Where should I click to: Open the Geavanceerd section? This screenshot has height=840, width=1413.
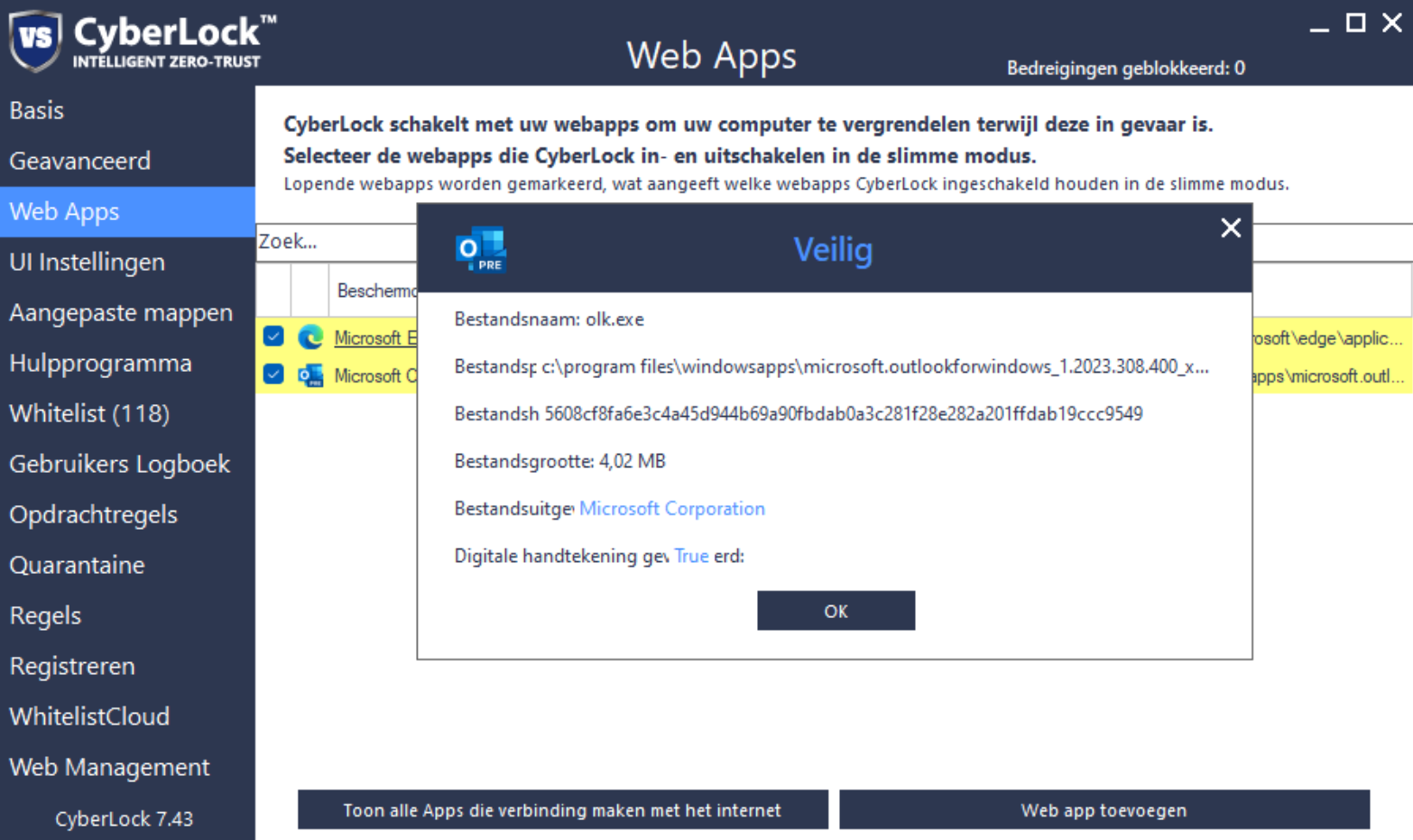tap(127, 161)
